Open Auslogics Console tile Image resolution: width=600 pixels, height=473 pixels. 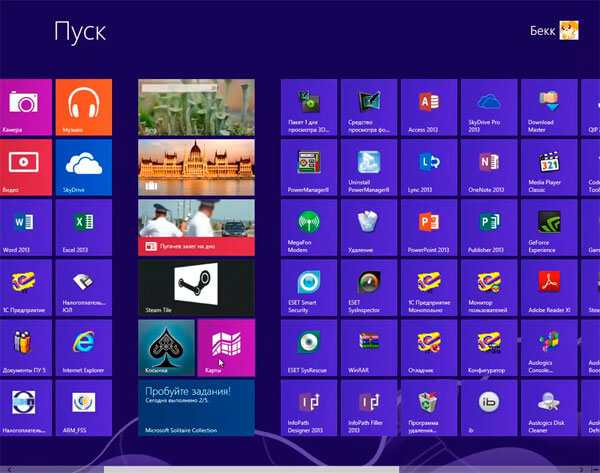click(x=549, y=347)
